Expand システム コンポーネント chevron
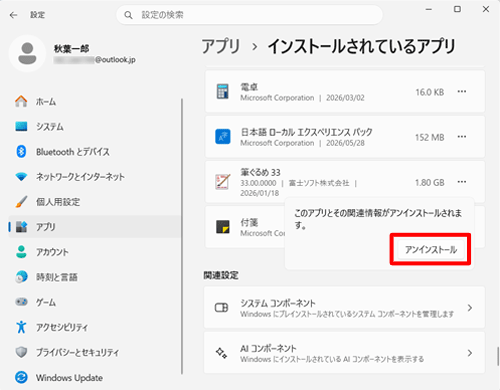500x390 pixels. click(x=470, y=308)
